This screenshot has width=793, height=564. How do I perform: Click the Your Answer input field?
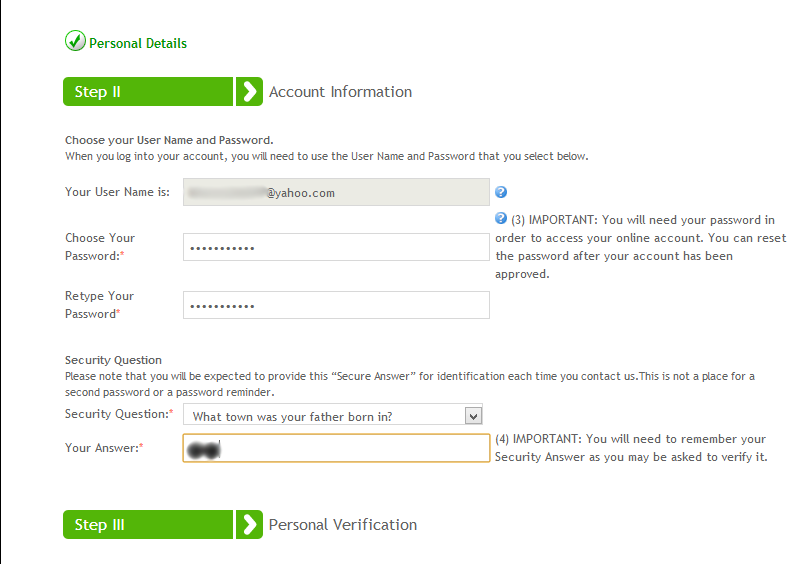pyautogui.click(x=336, y=448)
